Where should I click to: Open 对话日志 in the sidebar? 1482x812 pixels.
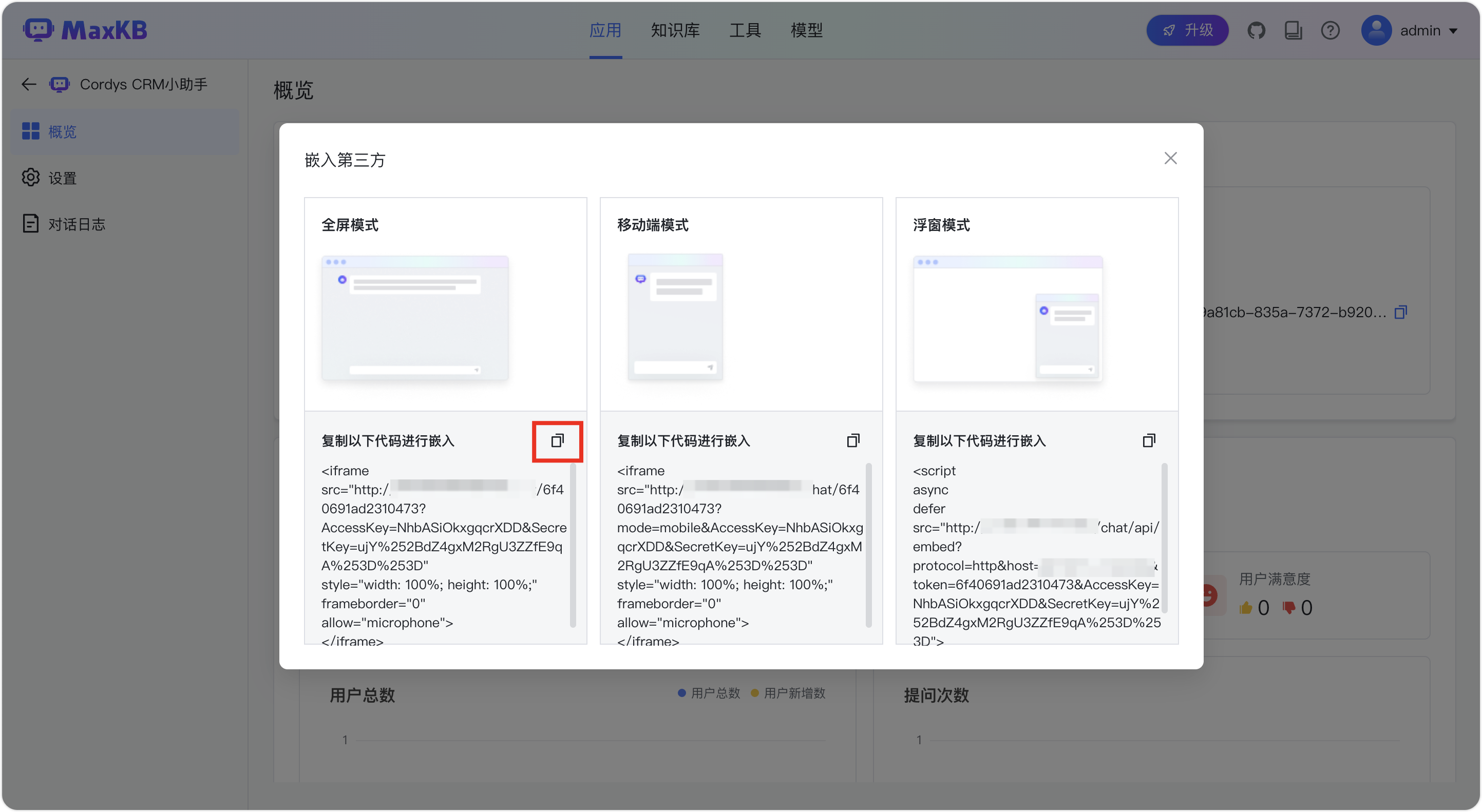coord(76,224)
